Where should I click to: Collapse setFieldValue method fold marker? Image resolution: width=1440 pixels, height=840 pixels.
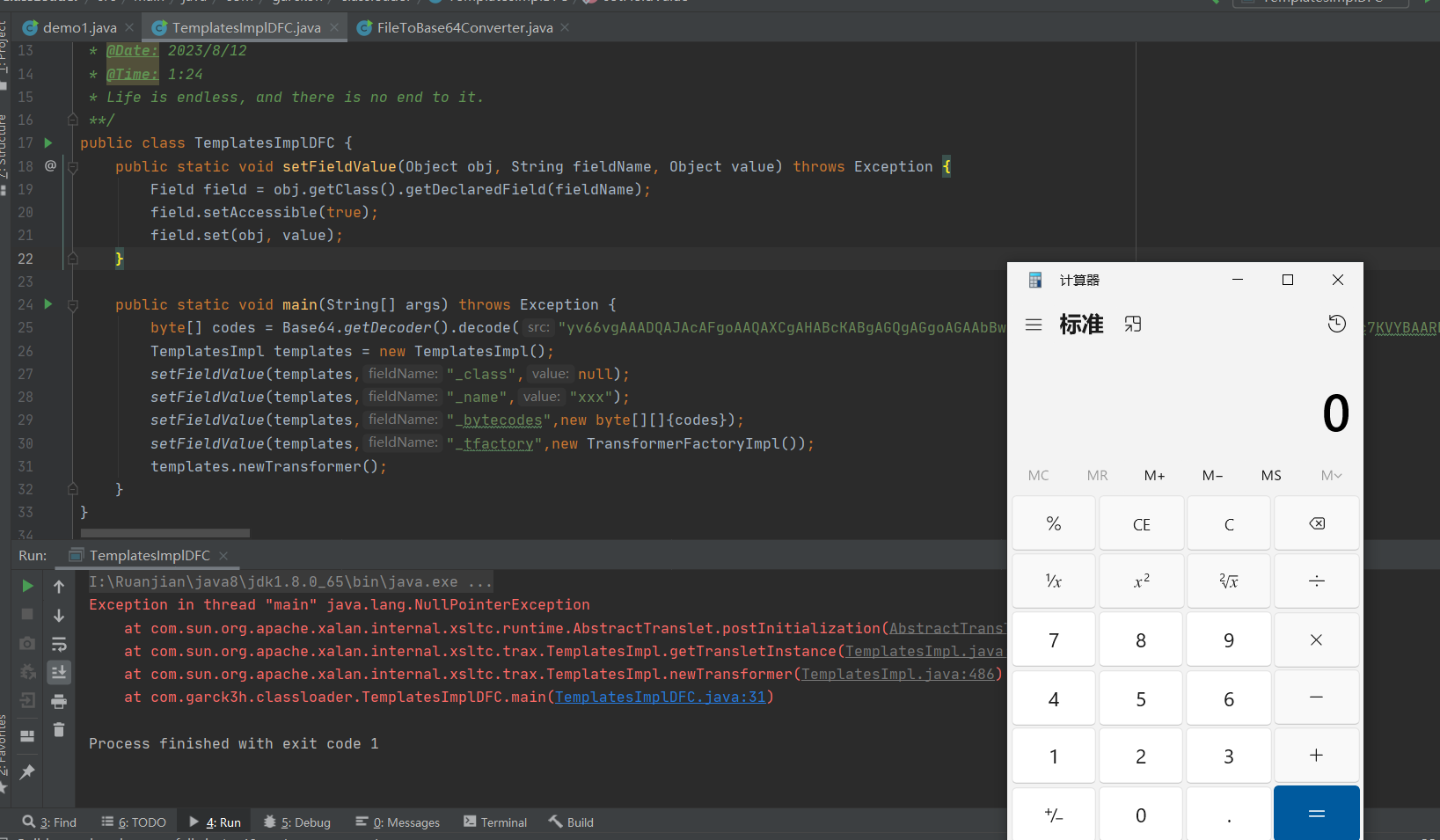pyautogui.click(x=73, y=167)
